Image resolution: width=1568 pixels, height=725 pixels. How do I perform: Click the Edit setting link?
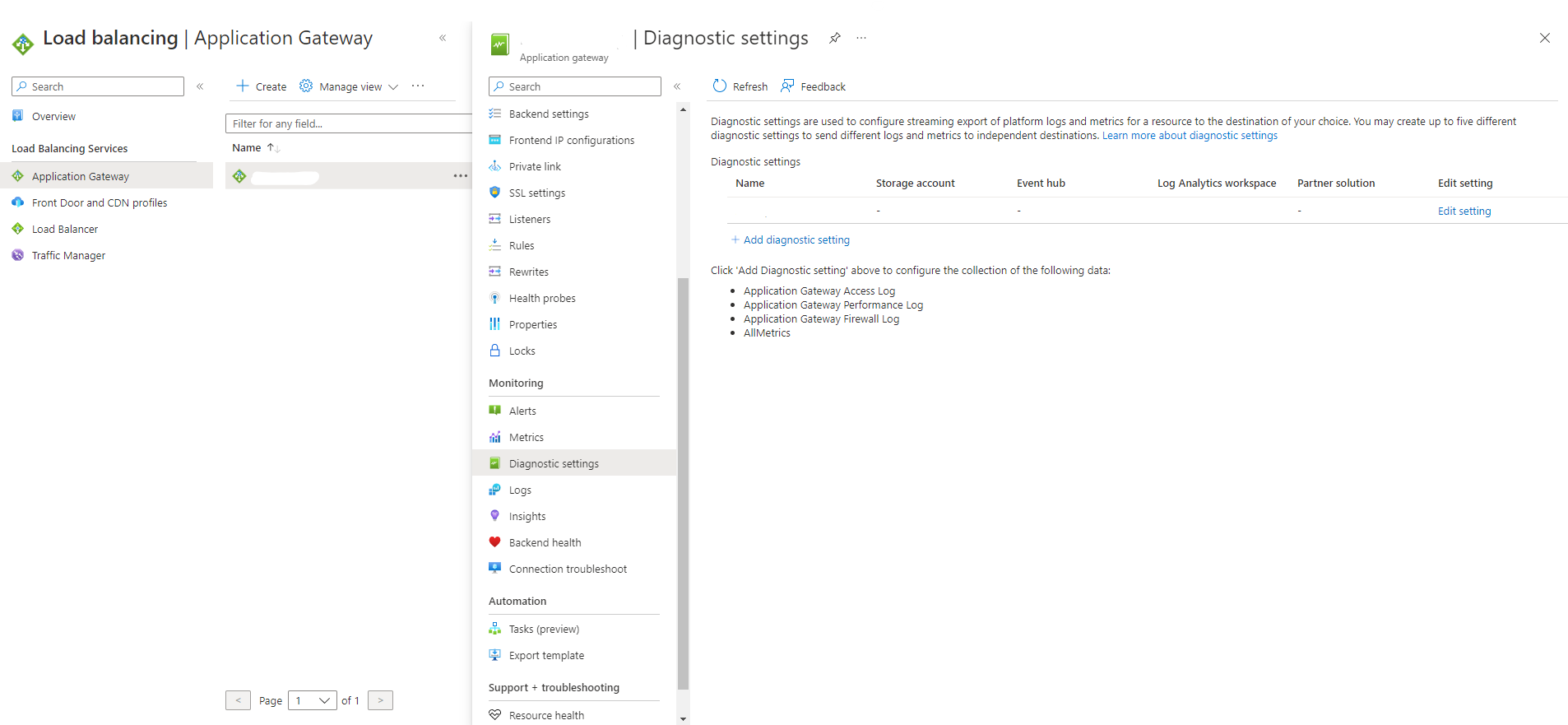pos(1464,211)
